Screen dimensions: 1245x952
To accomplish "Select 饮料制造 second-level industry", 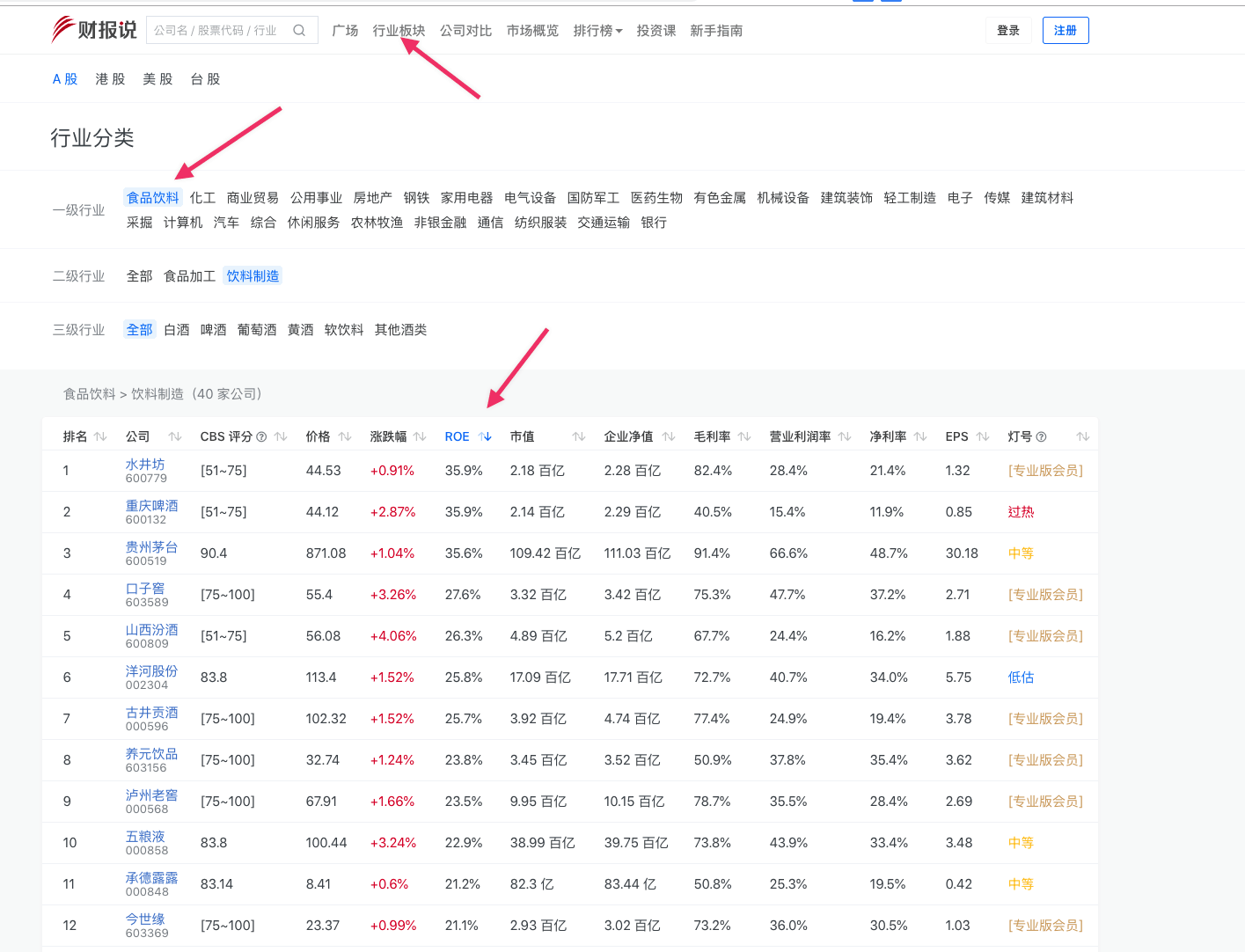I will point(253,276).
